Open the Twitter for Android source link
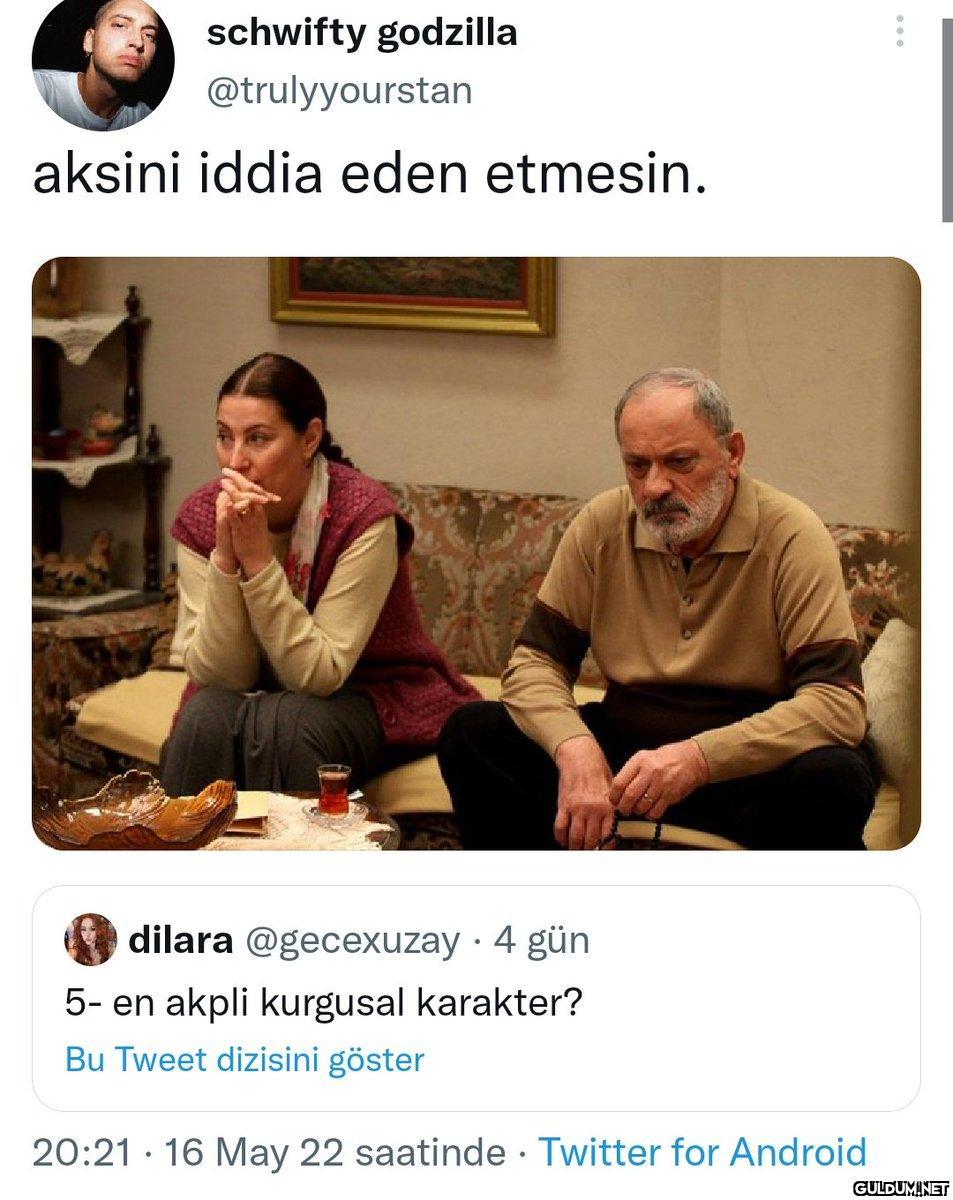 pyautogui.click(x=703, y=1152)
